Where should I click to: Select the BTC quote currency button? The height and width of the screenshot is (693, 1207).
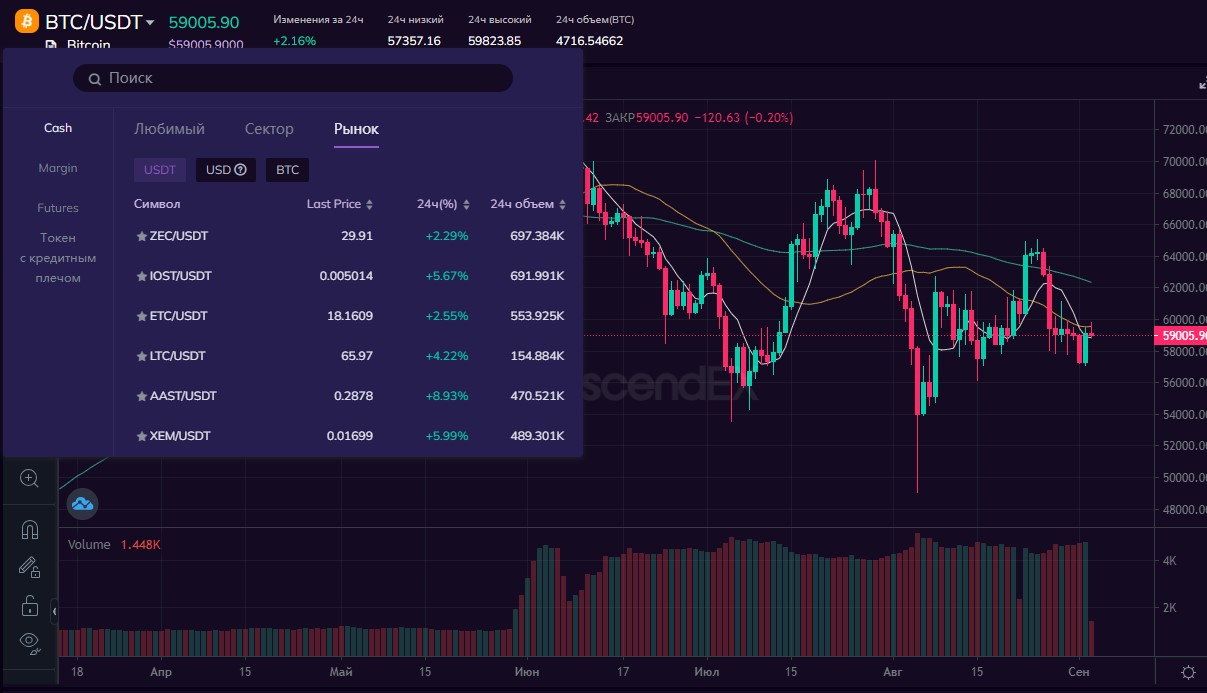[287, 170]
